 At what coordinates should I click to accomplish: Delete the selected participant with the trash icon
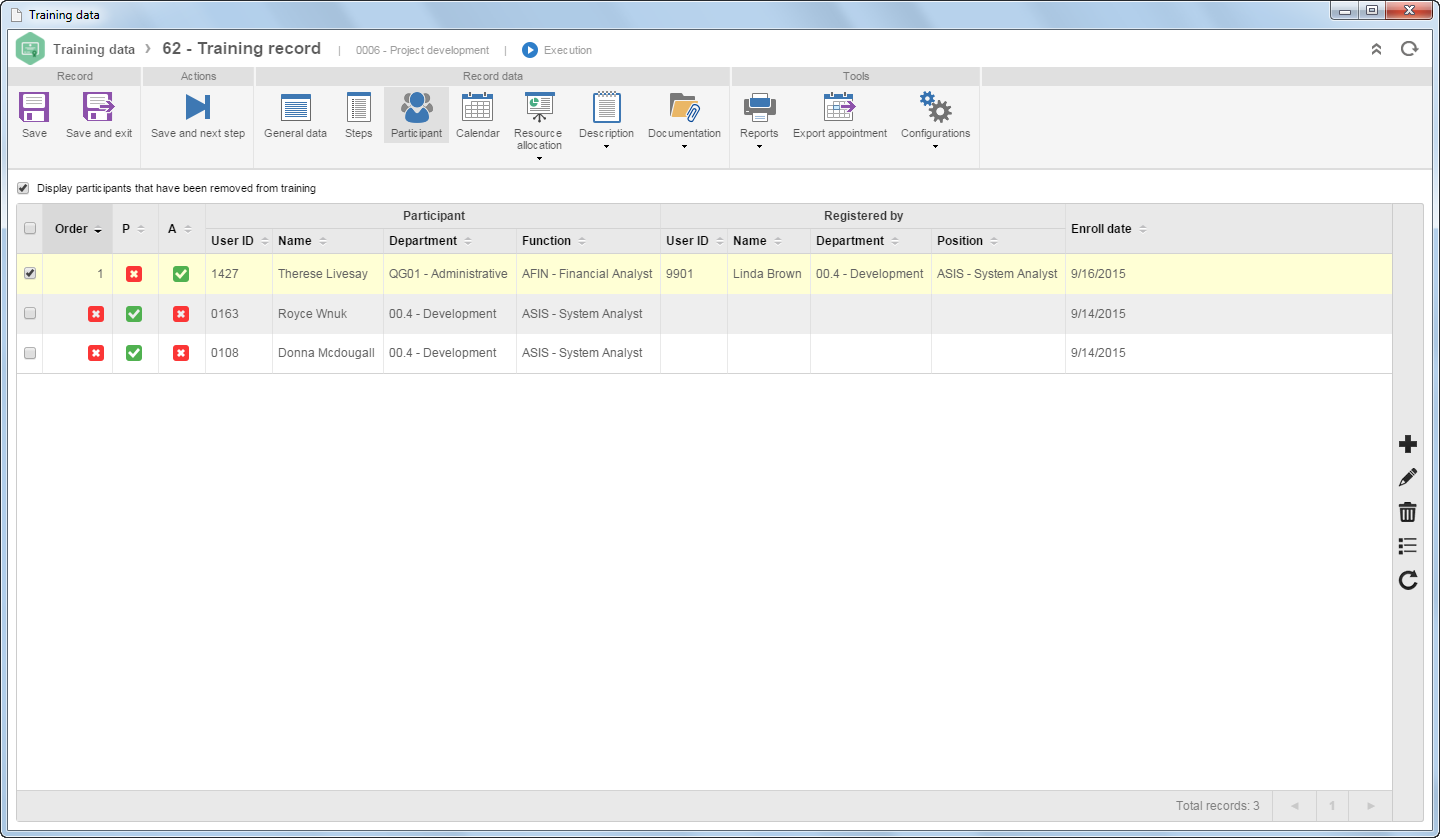tap(1408, 512)
